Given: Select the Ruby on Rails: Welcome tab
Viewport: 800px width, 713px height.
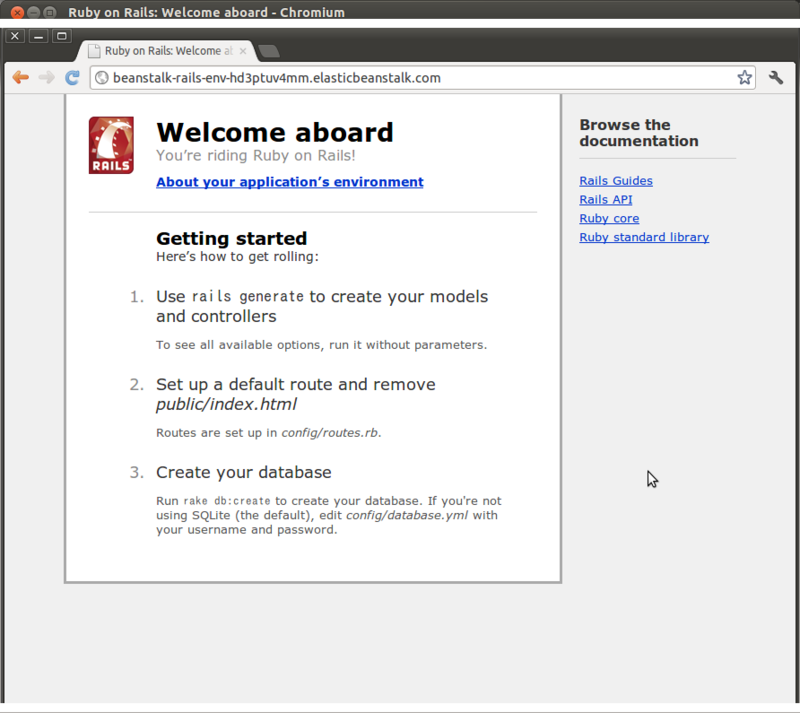Looking at the screenshot, I should click(x=167, y=51).
